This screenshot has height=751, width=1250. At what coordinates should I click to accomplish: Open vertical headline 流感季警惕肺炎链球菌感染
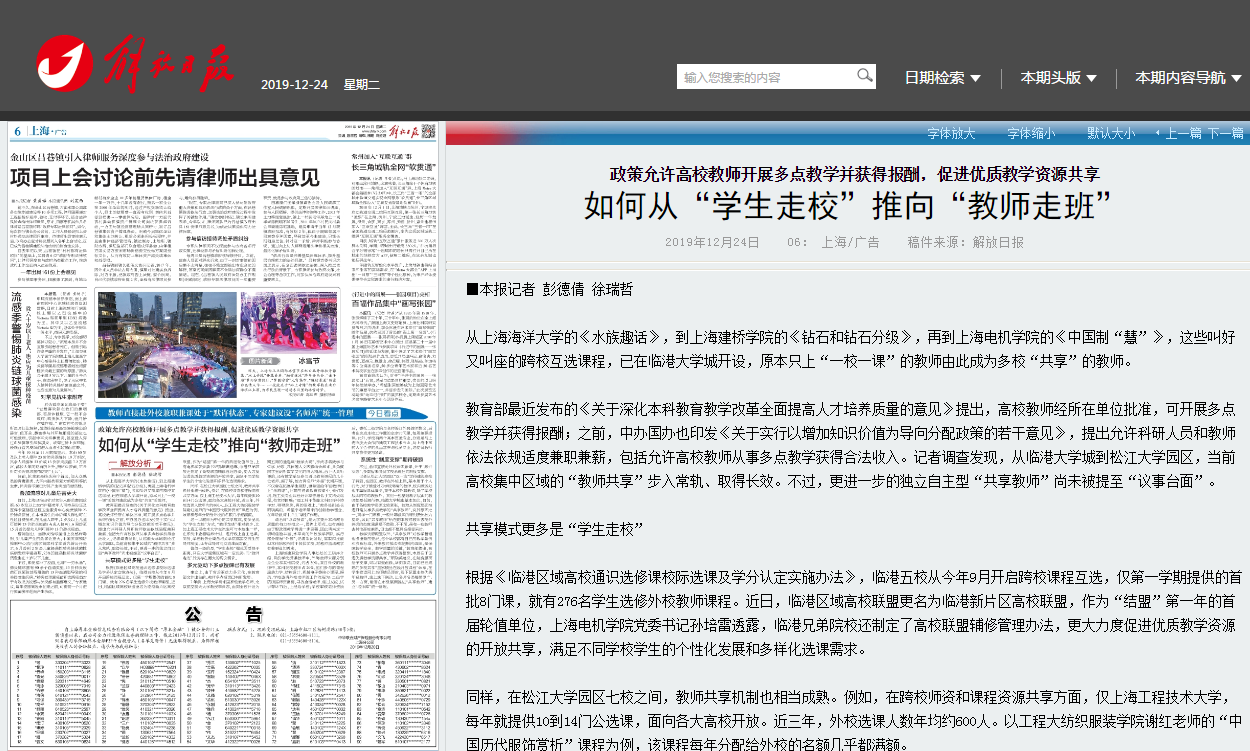point(16,354)
